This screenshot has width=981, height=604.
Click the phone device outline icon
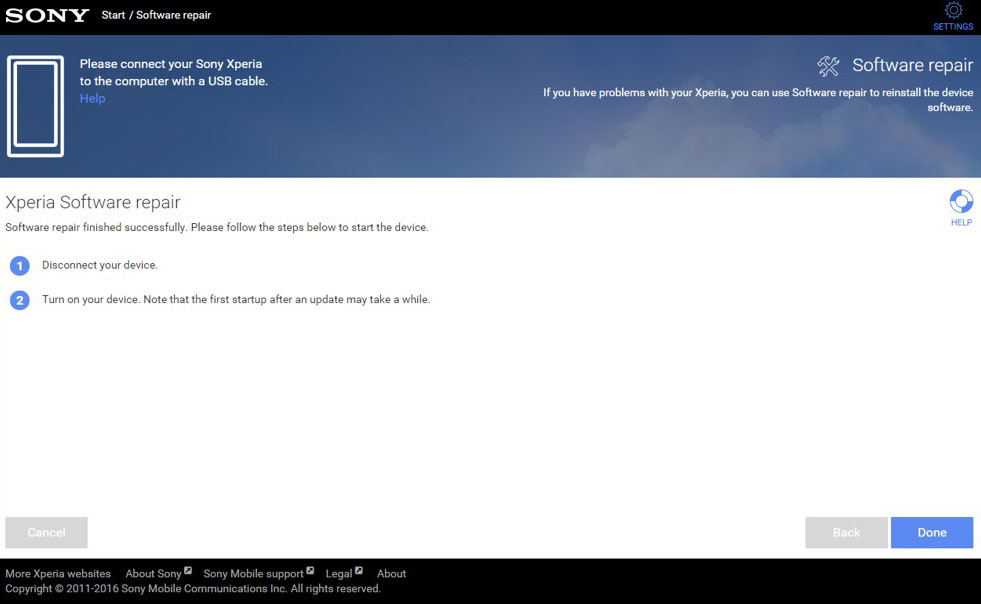pos(35,106)
